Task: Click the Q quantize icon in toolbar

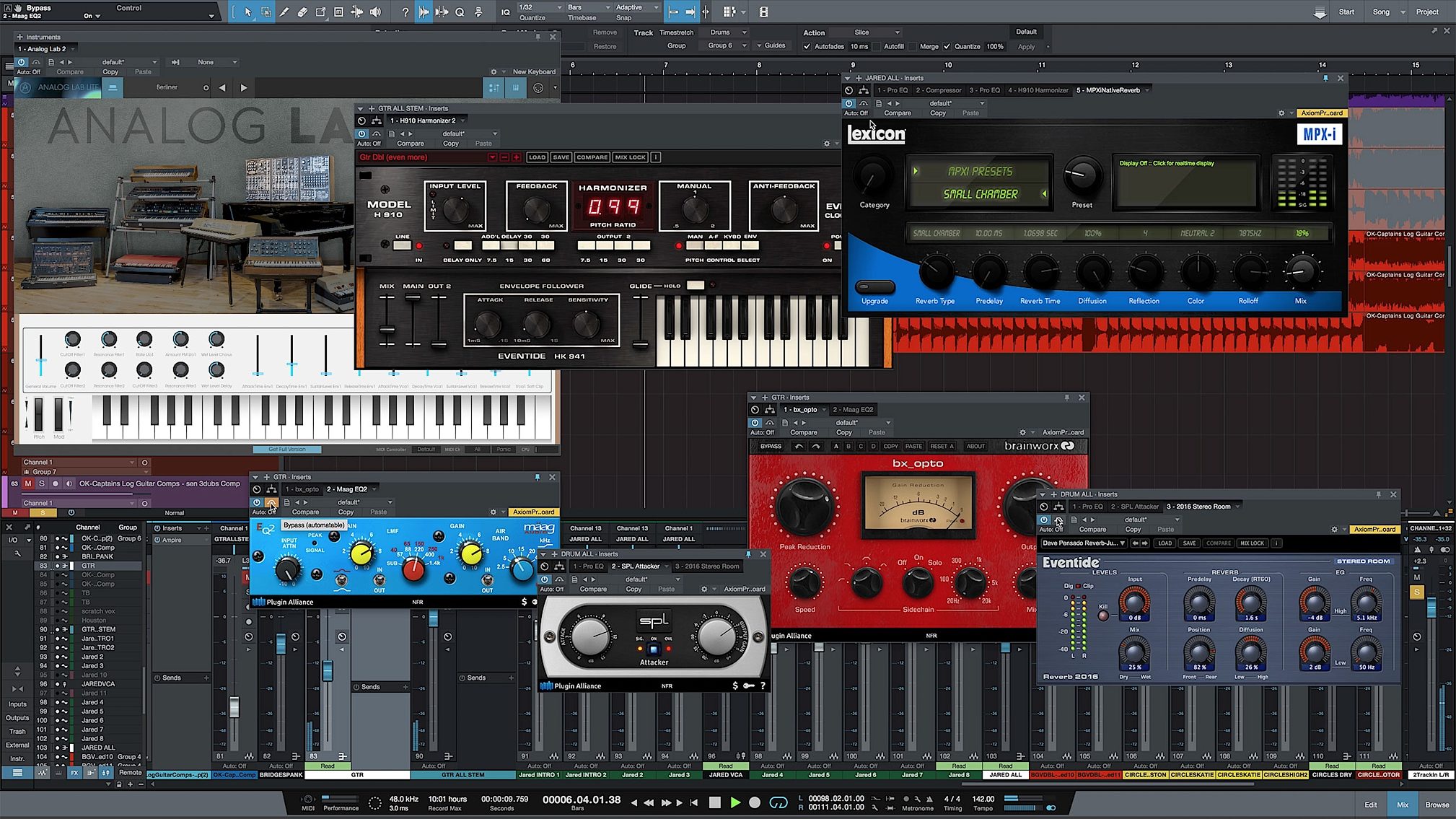Action: pyautogui.click(x=460, y=12)
